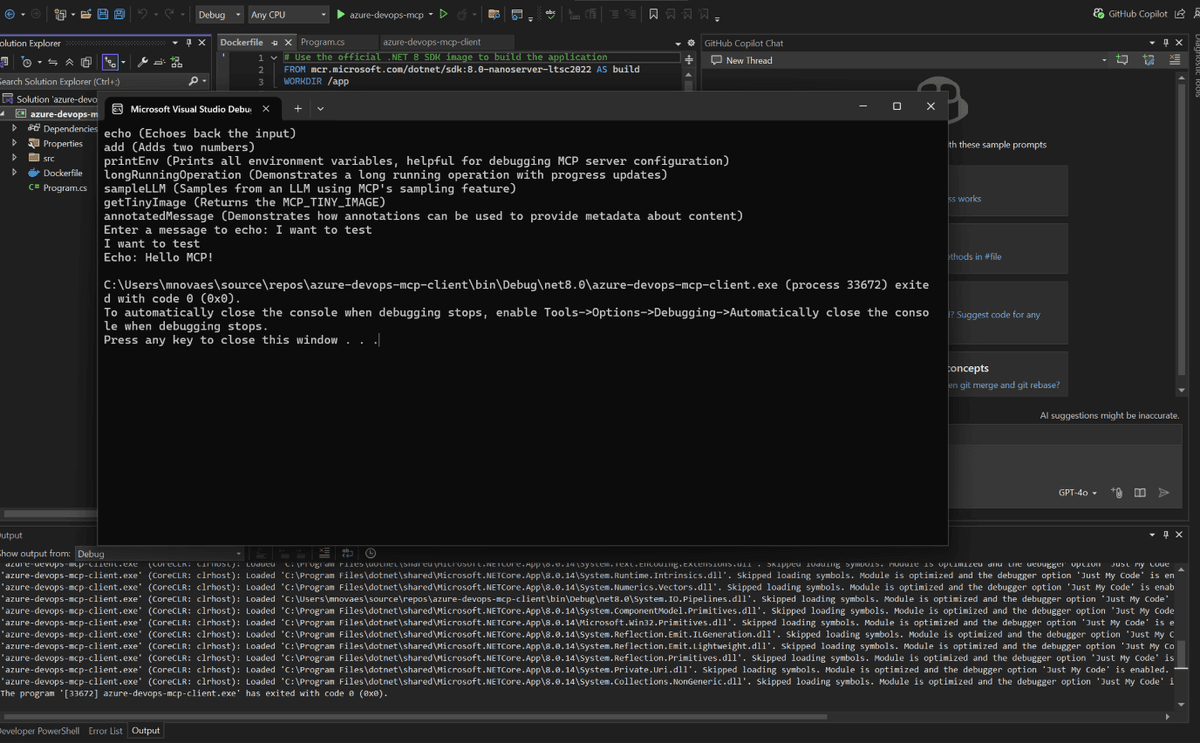Open the GPT-4o model dropdown
Screen dimensions: 1200x743
pyautogui.click(x=1077, y=493)
